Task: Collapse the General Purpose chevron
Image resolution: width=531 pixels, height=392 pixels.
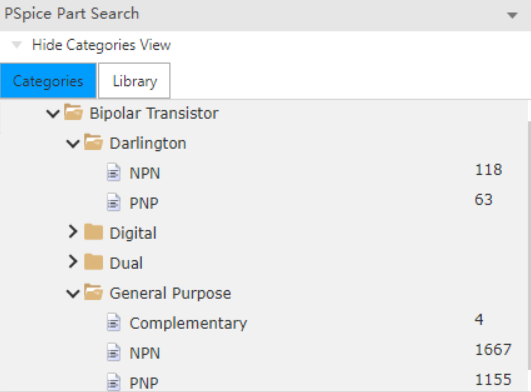Action: point(73,293)
